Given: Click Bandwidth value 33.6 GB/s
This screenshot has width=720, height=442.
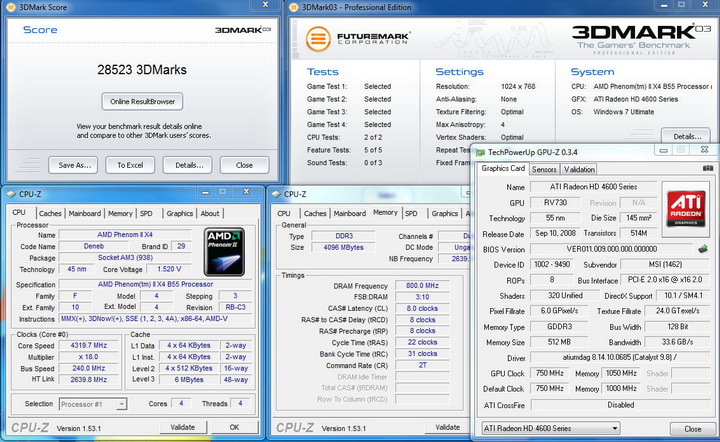Looking at the screenshot, I should pyautogui.click(x=677, y=342).
